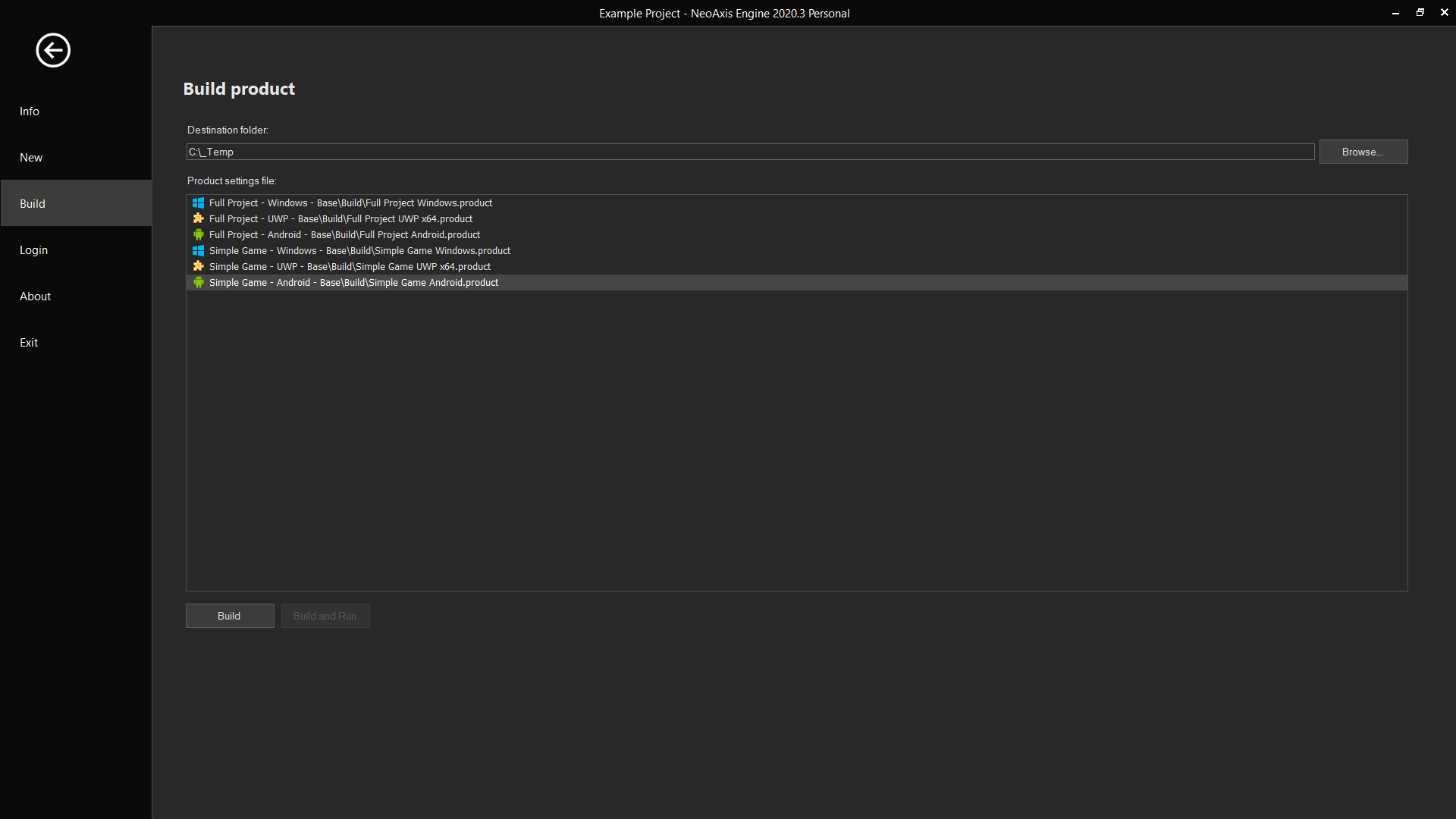Click Android icon for Simple Game Android
This screenshot has width=1456, height=819.
[x=198, y=283]
